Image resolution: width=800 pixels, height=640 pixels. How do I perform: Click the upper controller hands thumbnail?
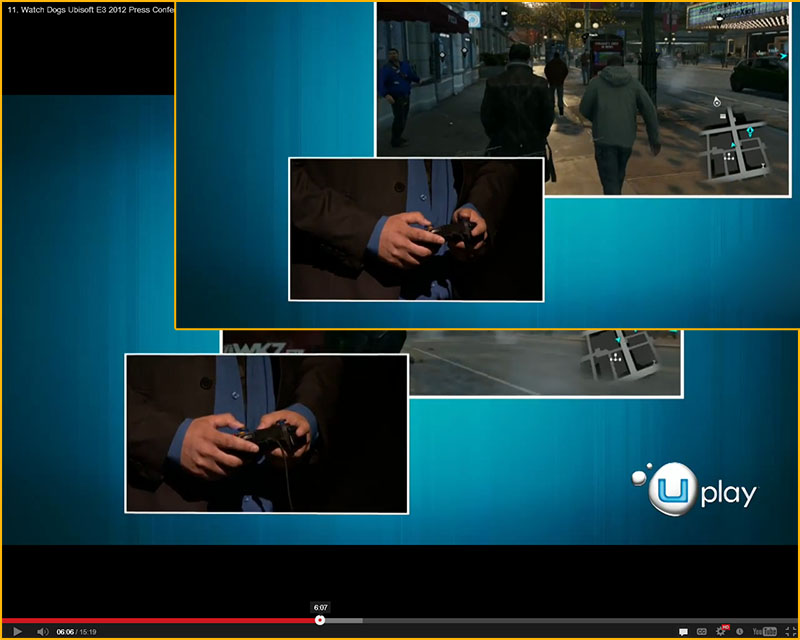coord(416,229)
